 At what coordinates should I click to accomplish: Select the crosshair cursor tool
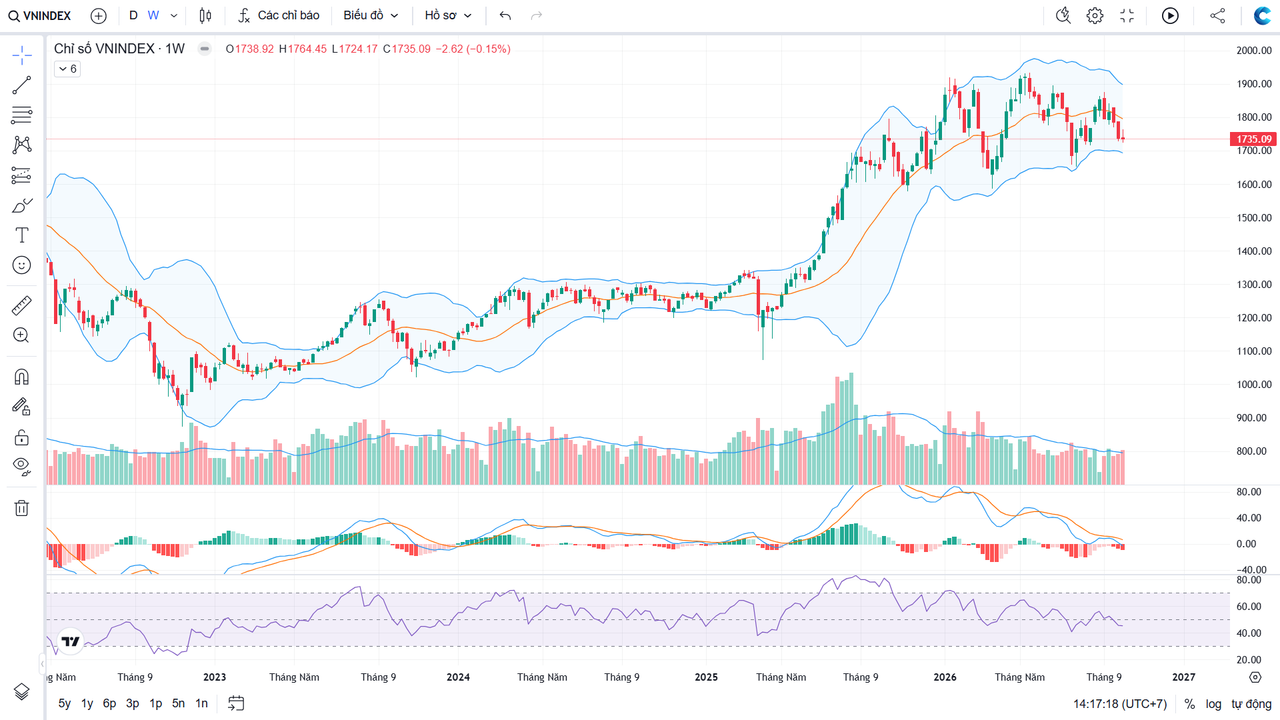pos(22,55)
